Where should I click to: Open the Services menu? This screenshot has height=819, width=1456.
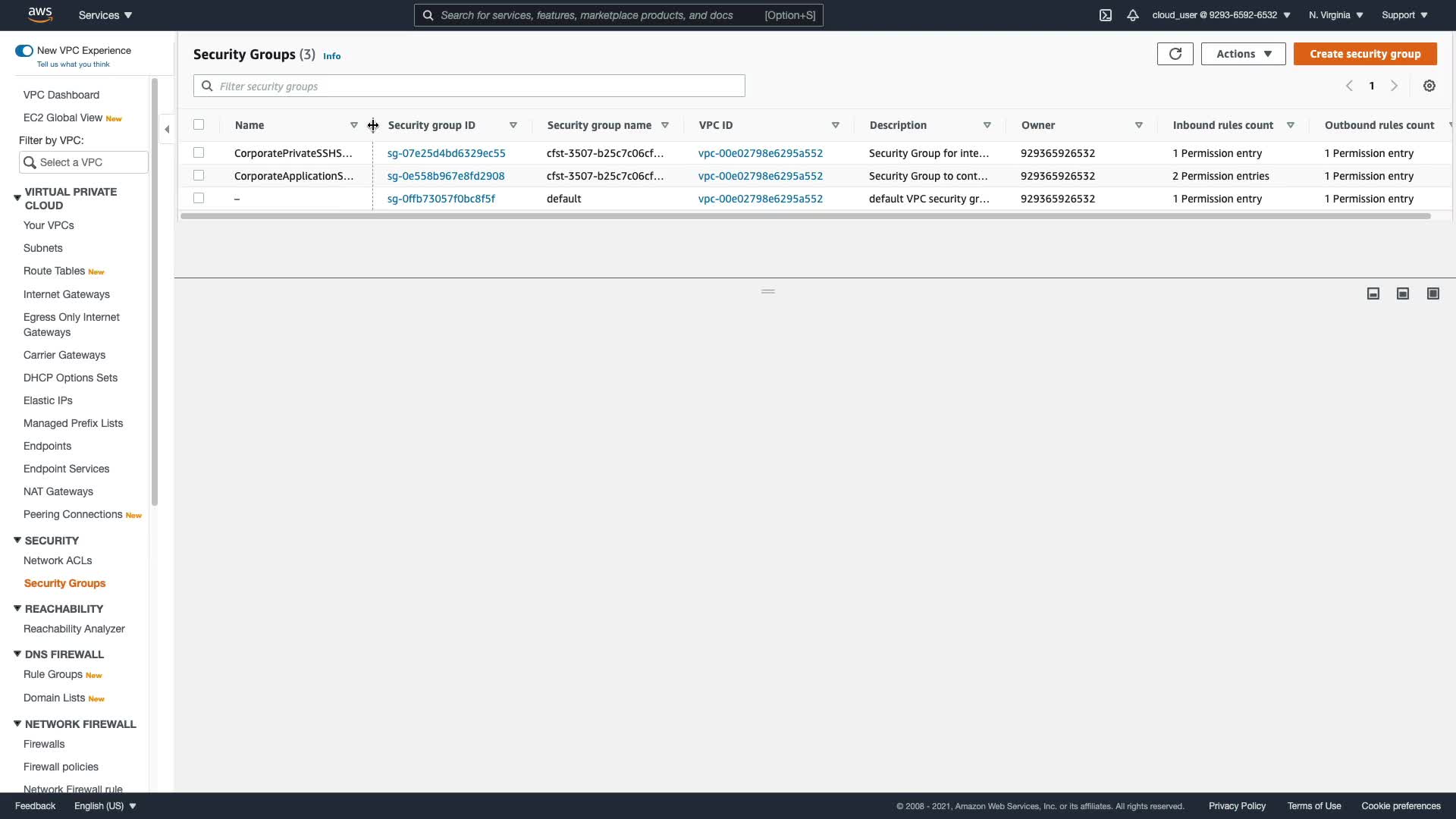click(105, 15)
